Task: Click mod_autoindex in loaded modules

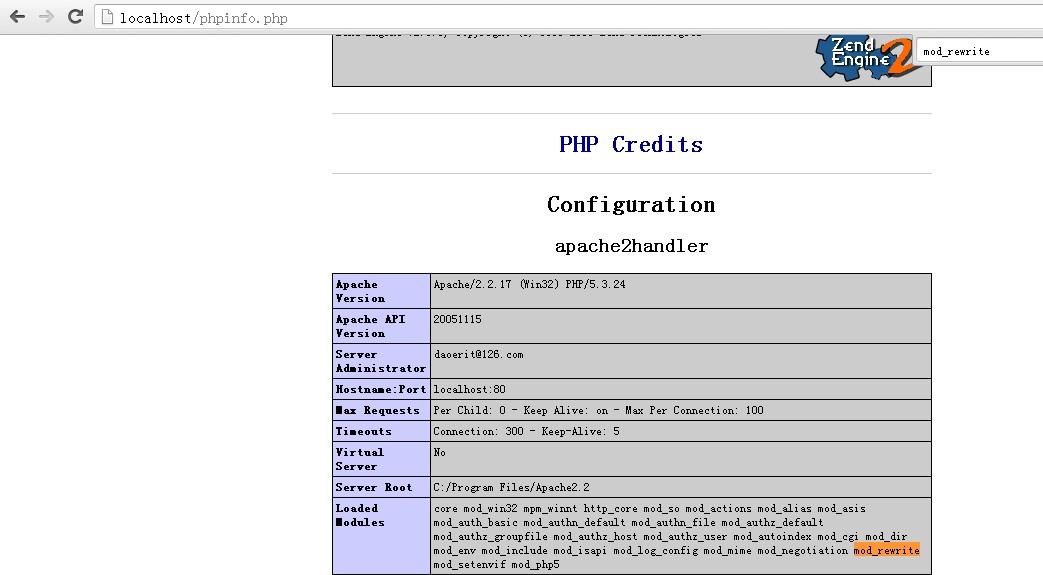Action: click(772, 536)
